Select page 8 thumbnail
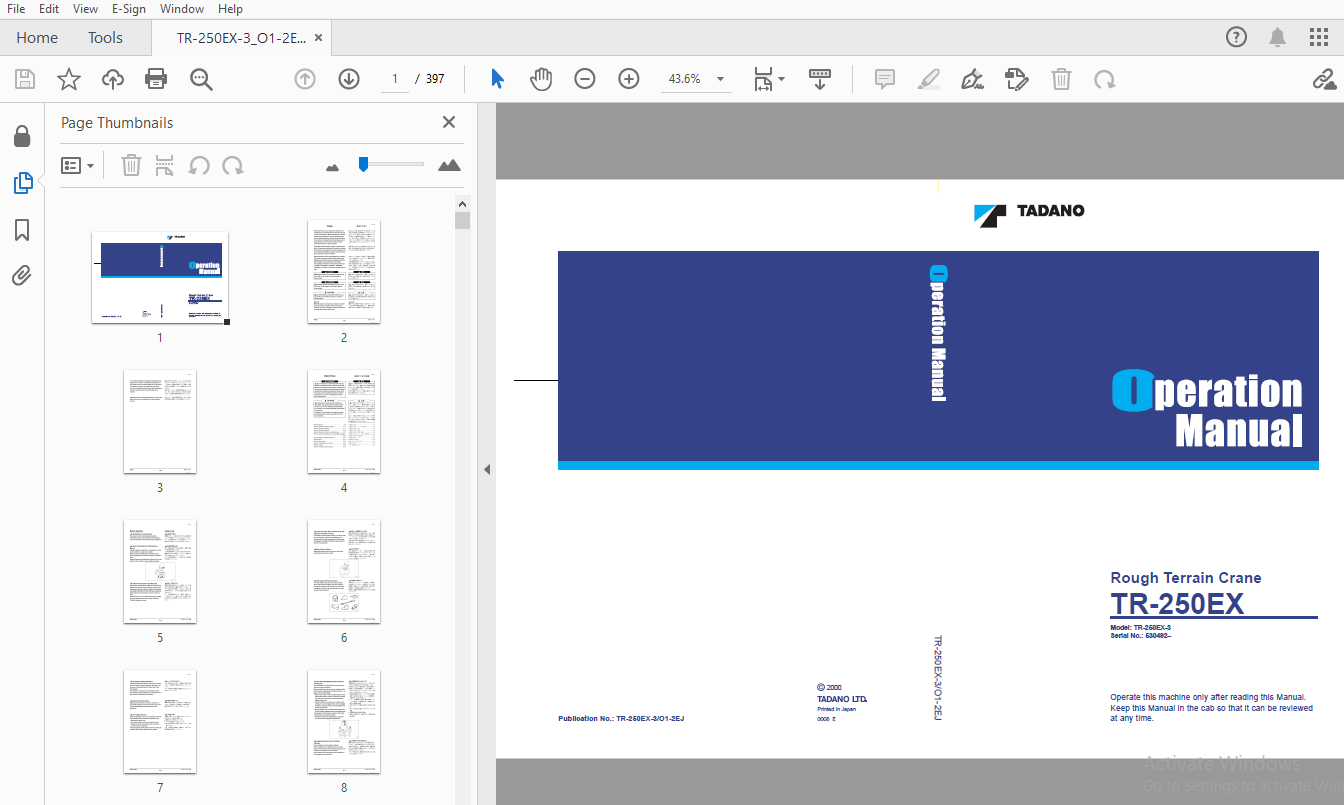Screen dimensions: 1344x805 click(344, 722)
